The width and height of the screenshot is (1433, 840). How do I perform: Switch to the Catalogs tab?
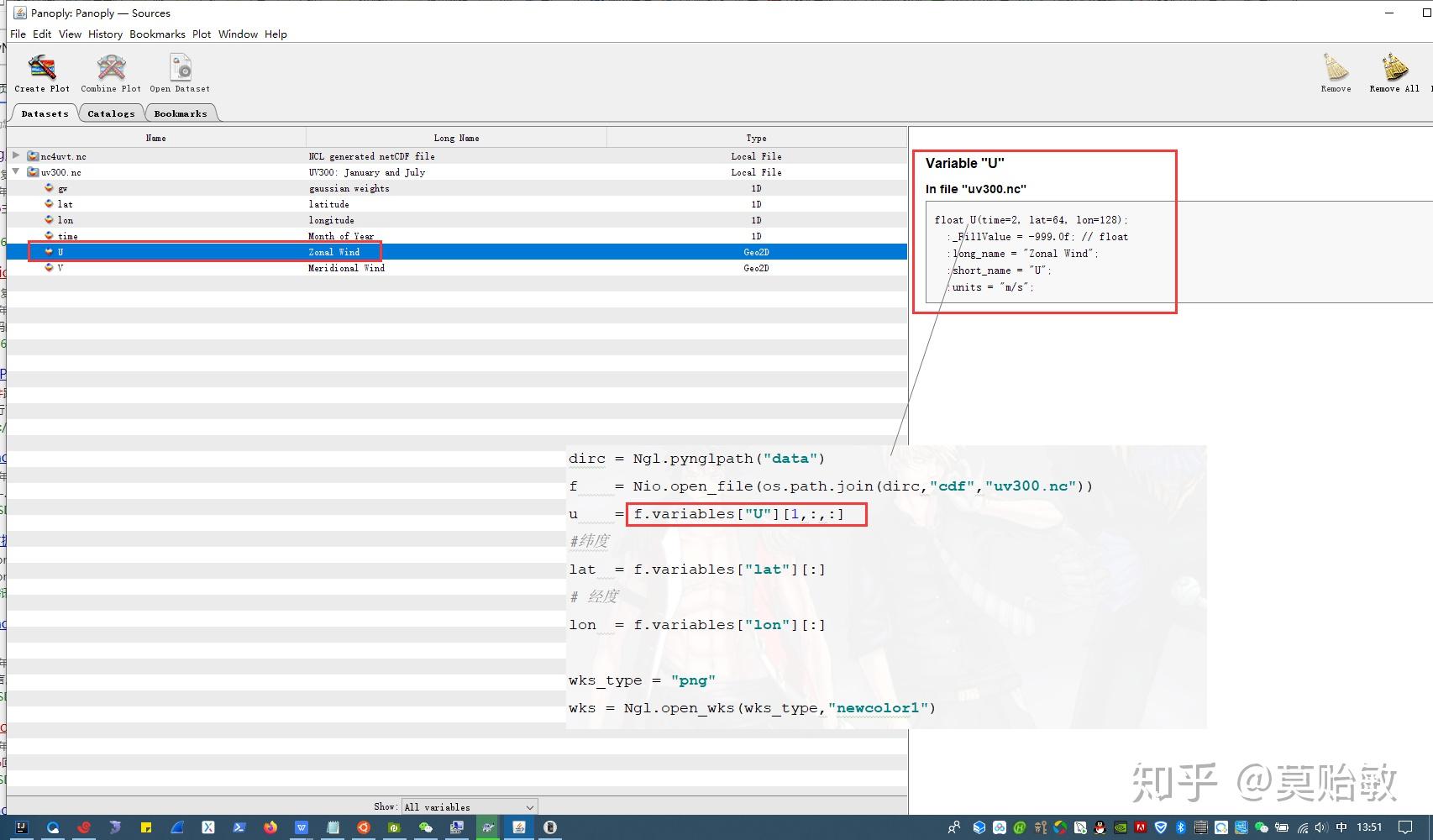click(111, 113)
